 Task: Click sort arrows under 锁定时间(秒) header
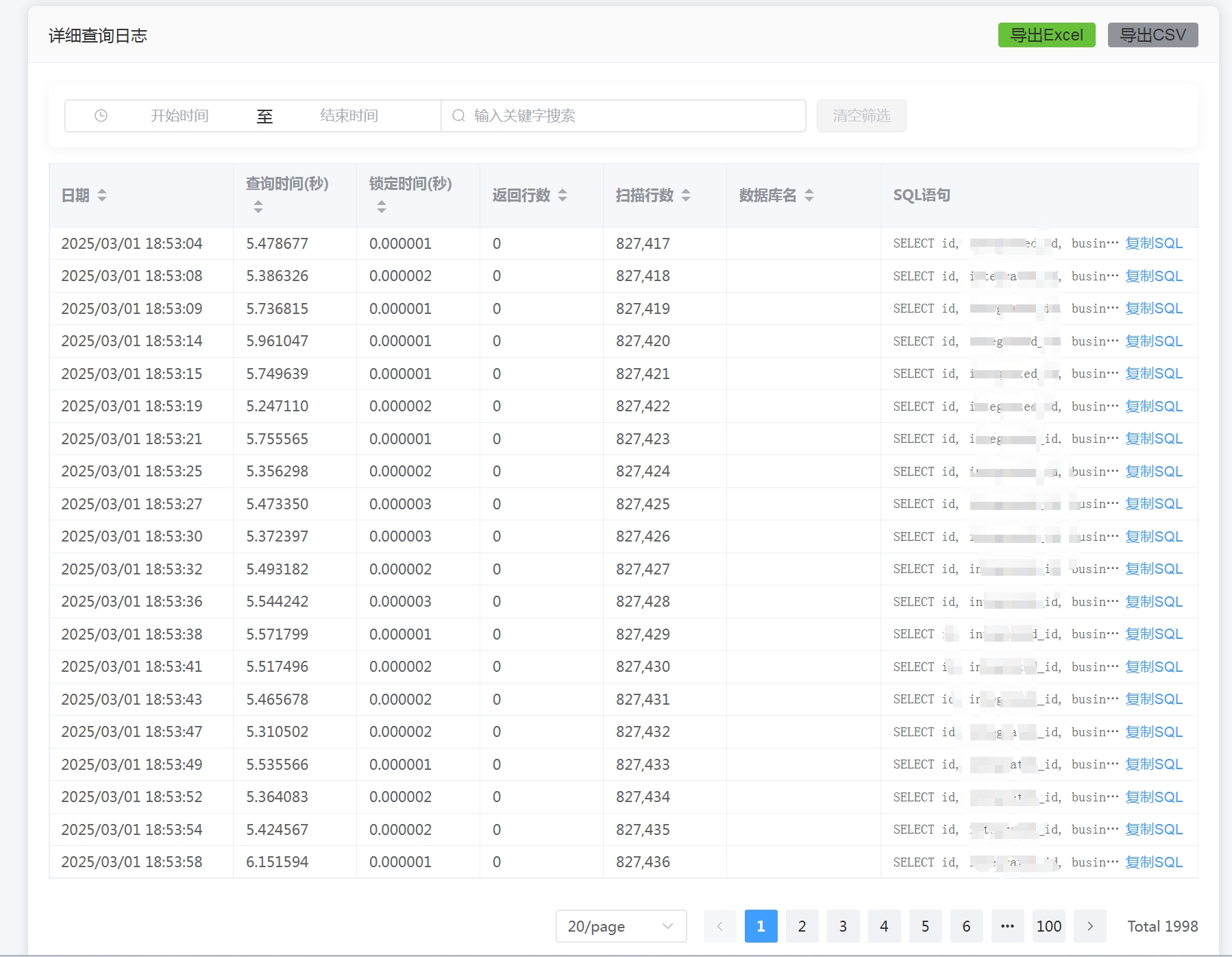click(382, 206)
